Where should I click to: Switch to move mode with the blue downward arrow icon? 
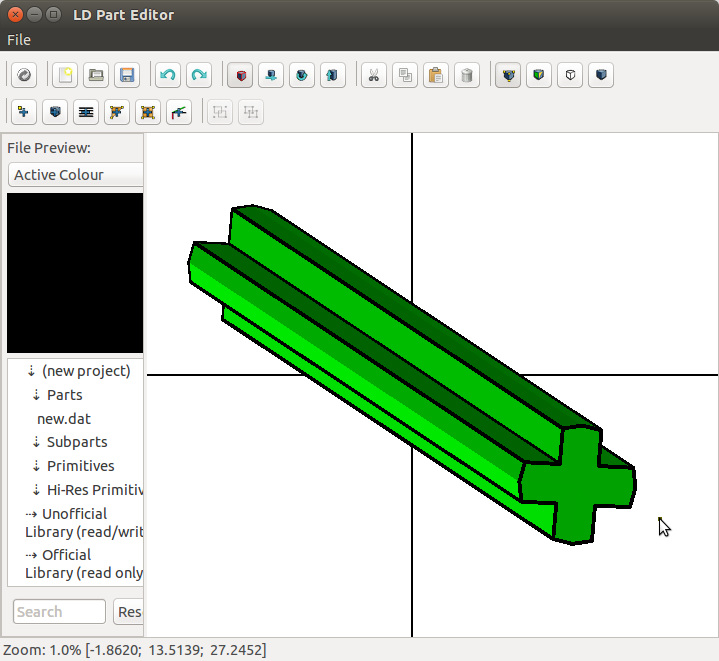271,75
